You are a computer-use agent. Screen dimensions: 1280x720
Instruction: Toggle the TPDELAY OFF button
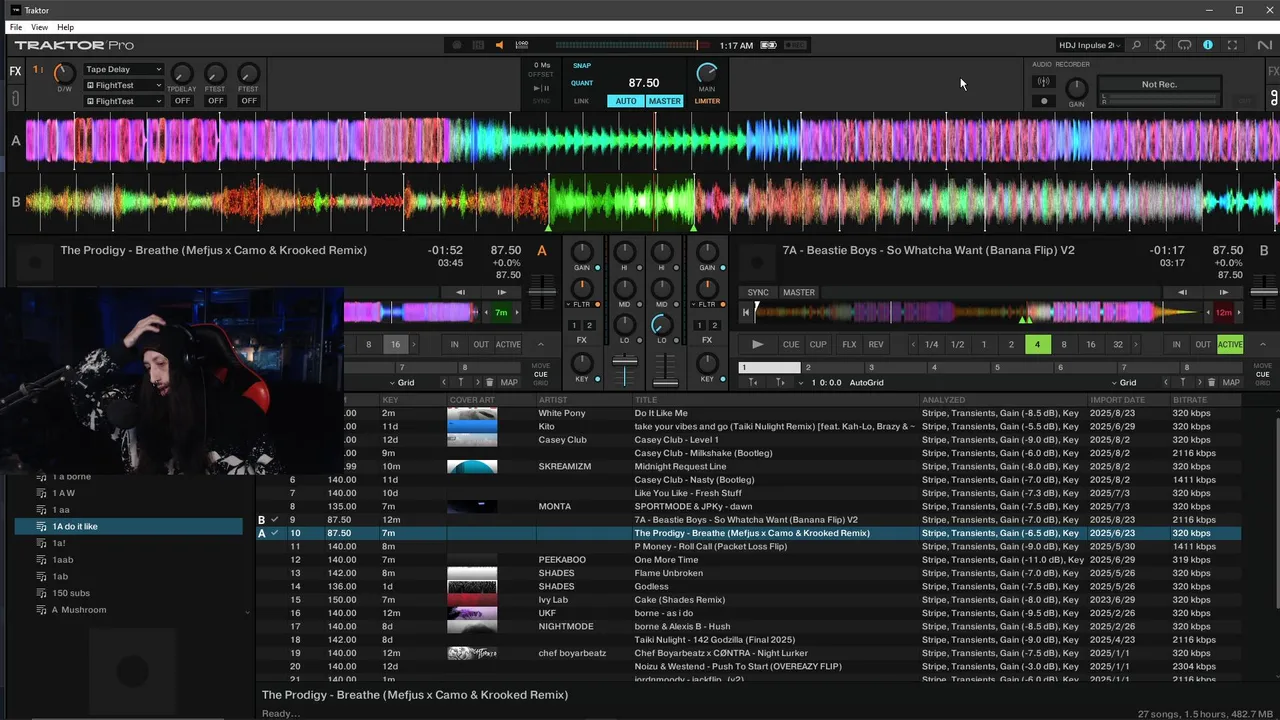[x=182, y=101]
